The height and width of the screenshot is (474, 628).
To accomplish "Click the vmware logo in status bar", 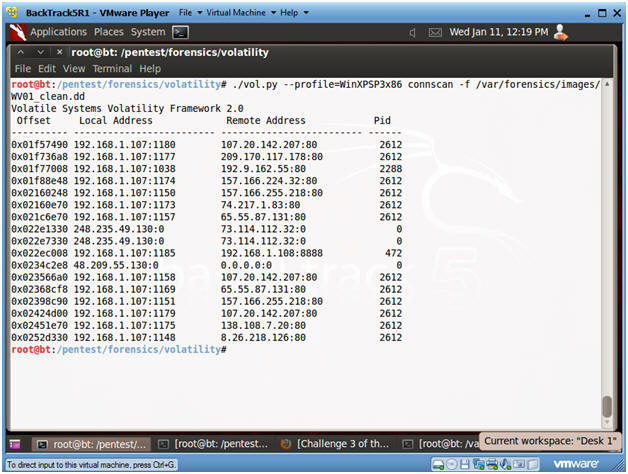I will coord(576,464).
